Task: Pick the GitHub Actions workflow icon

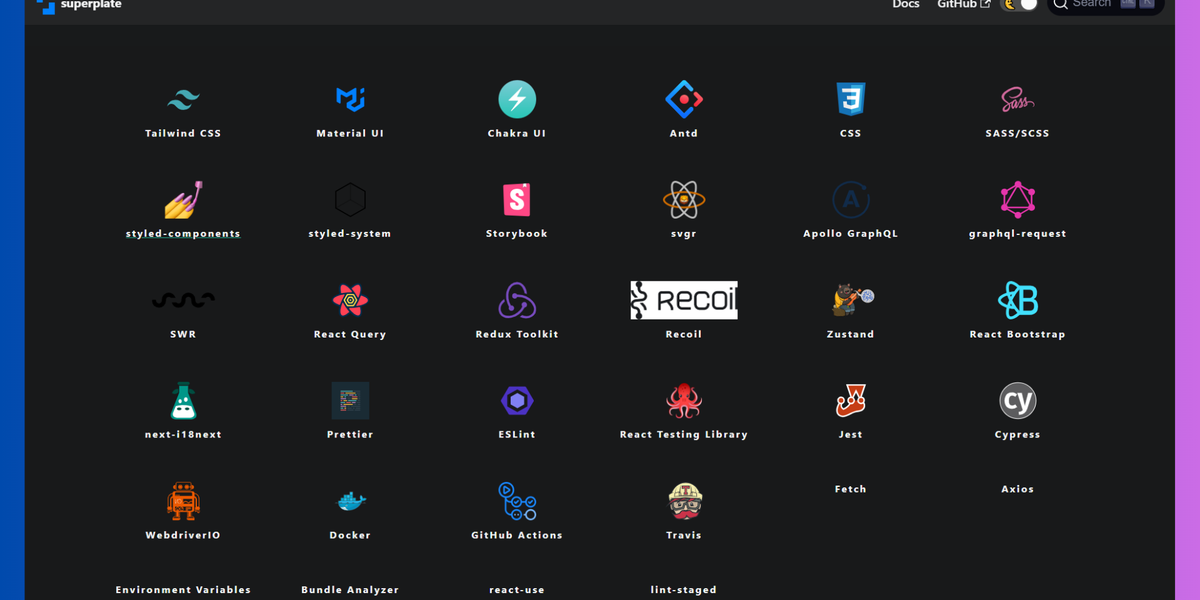Action: click(x=517, y=501)
